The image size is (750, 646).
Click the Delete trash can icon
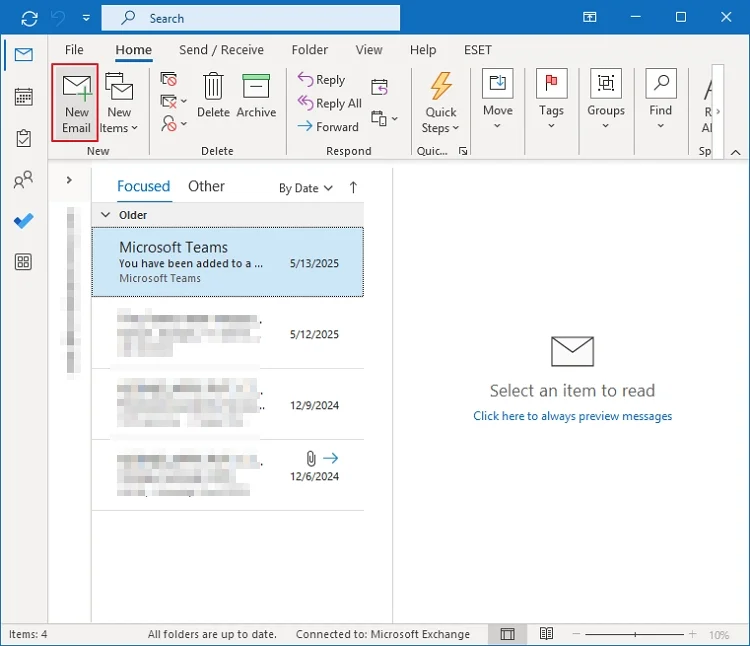click(213, 87)
